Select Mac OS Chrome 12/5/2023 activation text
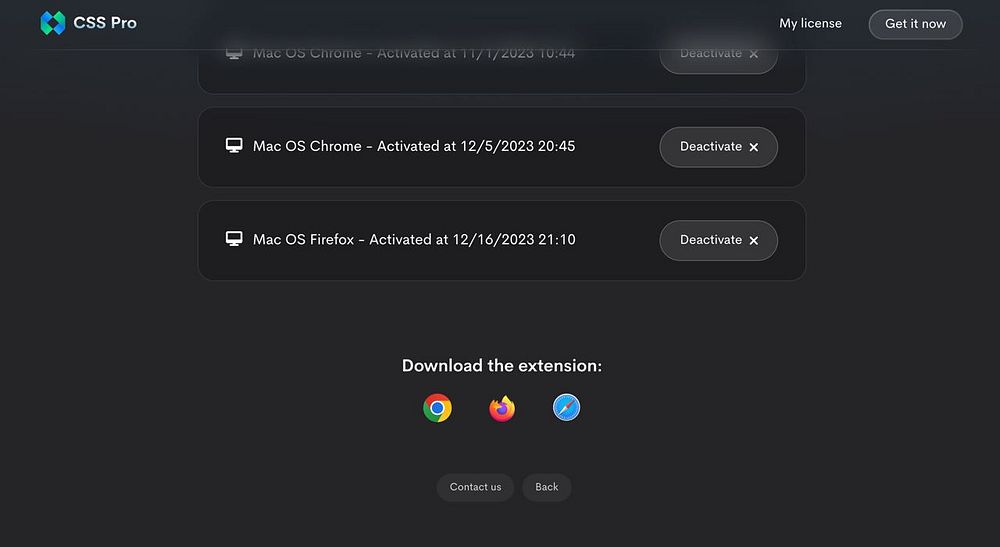 tap(414, 146)
